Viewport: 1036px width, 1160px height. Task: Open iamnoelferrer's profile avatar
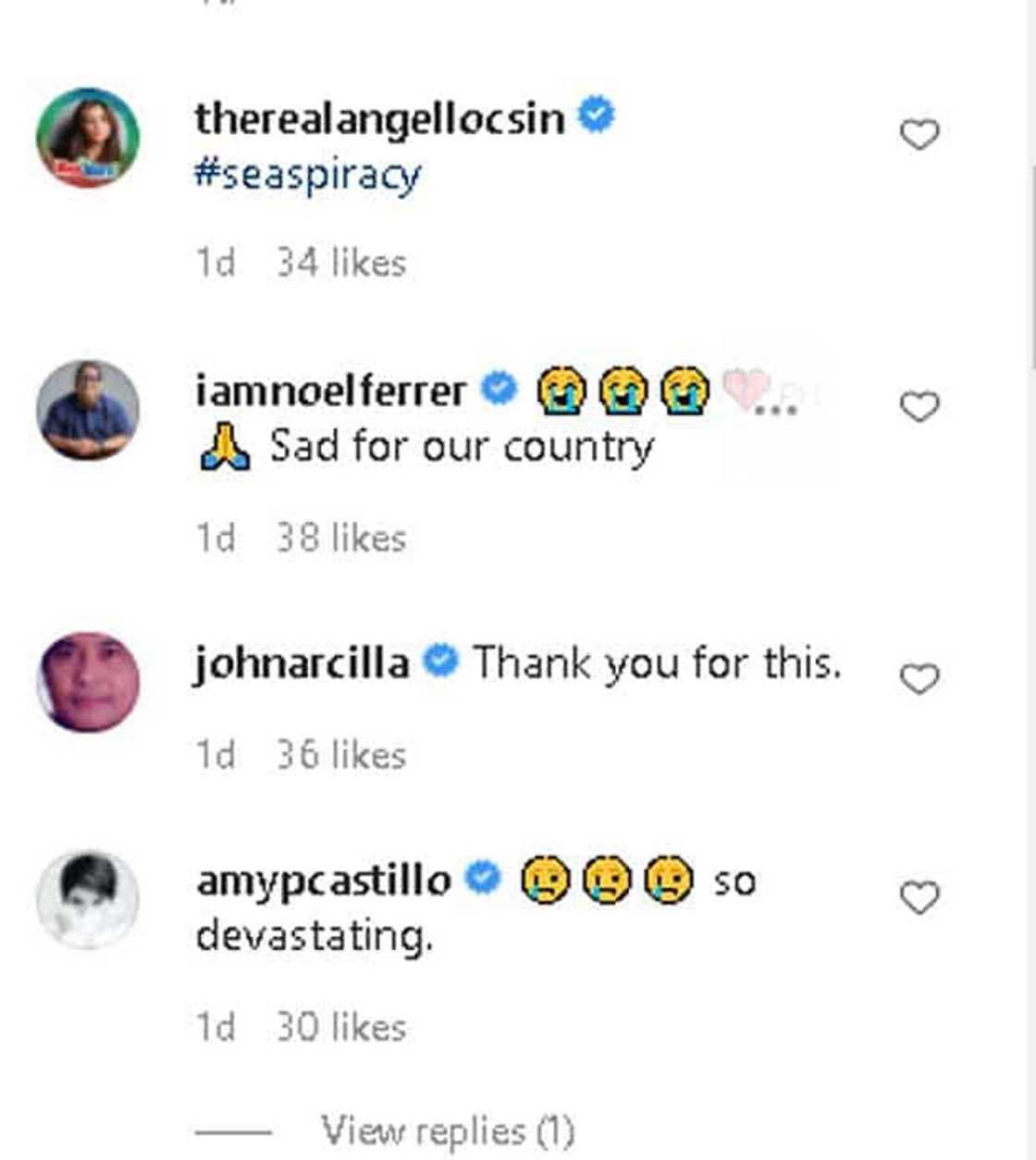coord(88,410)
